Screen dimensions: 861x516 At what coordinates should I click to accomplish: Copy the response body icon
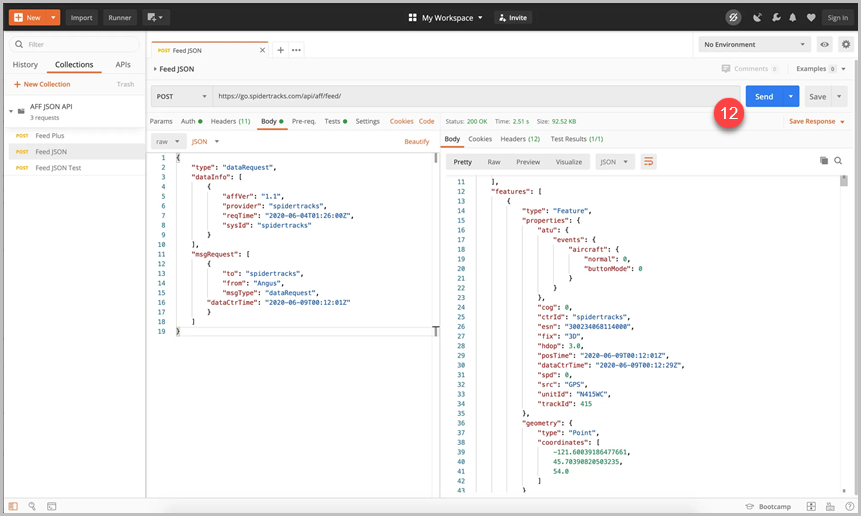click(824, 161)
